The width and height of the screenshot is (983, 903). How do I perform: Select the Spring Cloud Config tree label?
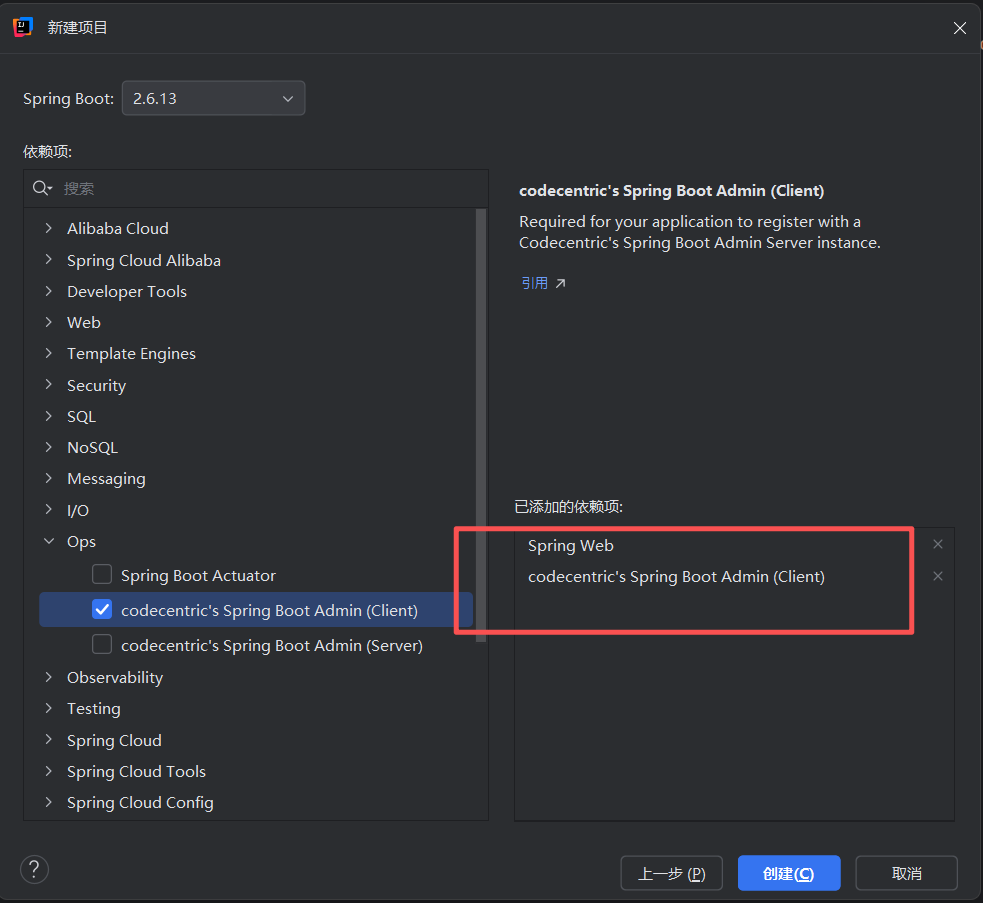(140, 803)
